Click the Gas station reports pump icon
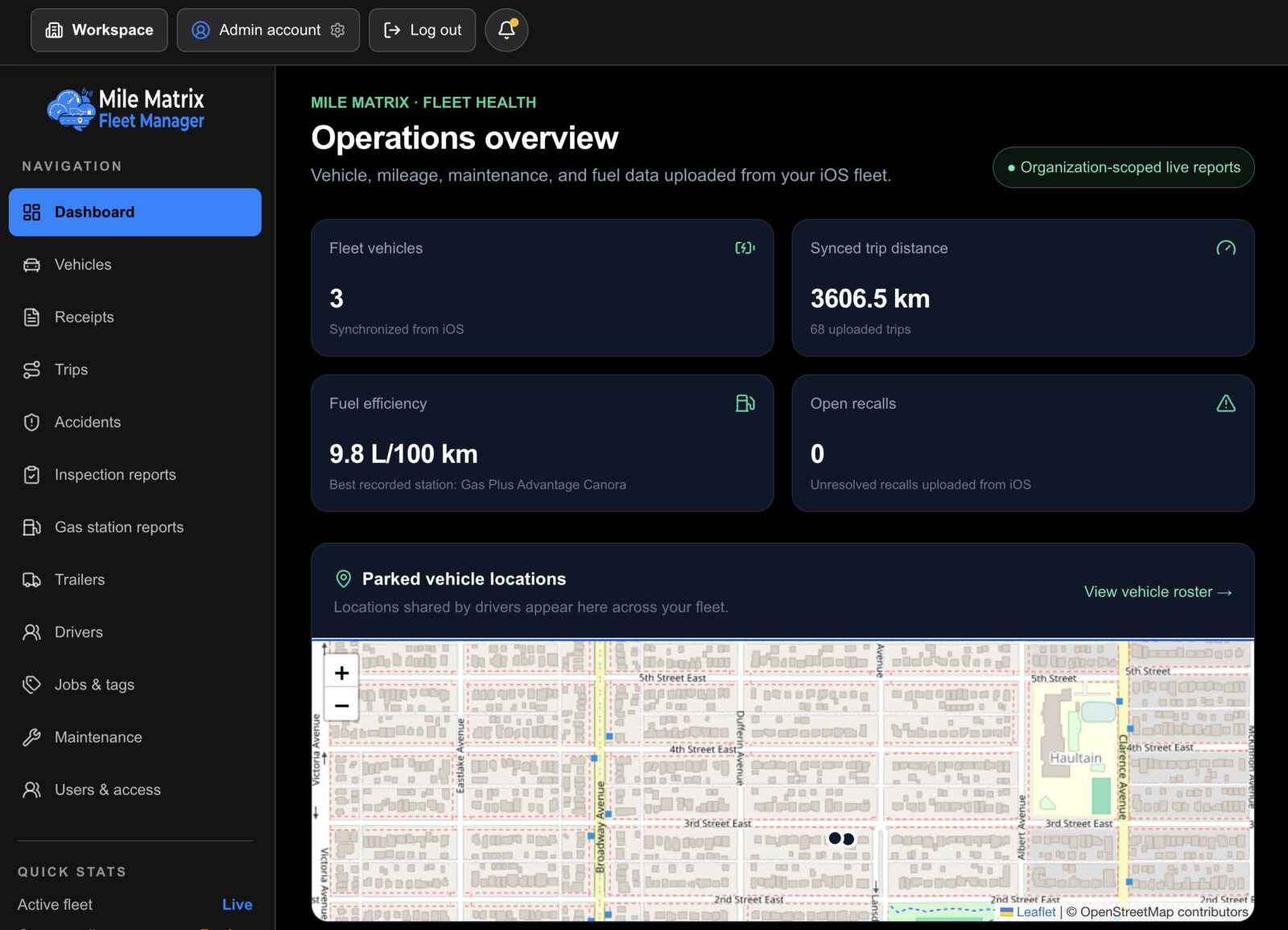Image resolution: width=1288 pixels, height=930 pixels. click(x=31, y=527)
